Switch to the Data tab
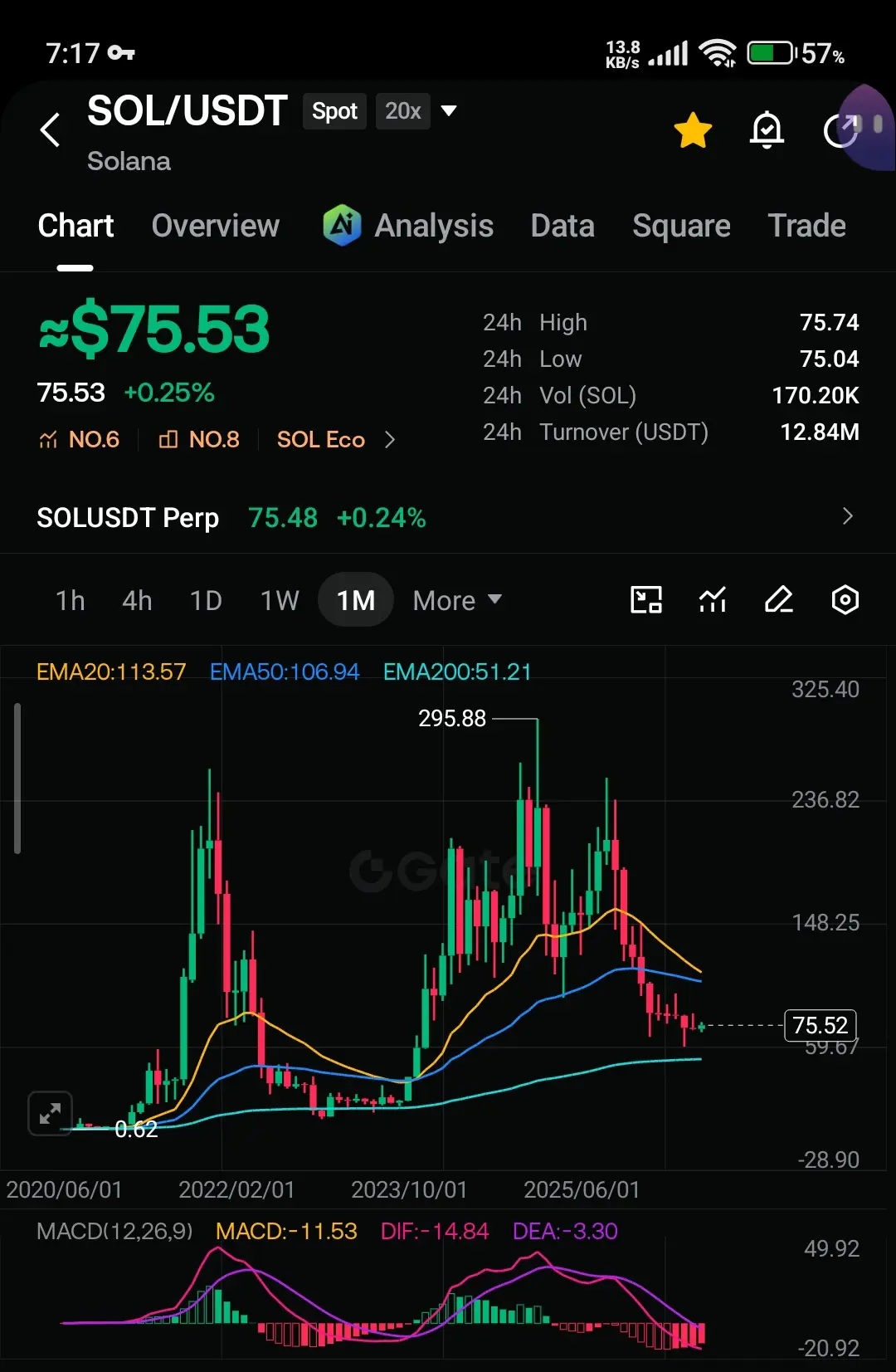The height and width of the screenshot is (1372, 896). (x=562, y=226)
